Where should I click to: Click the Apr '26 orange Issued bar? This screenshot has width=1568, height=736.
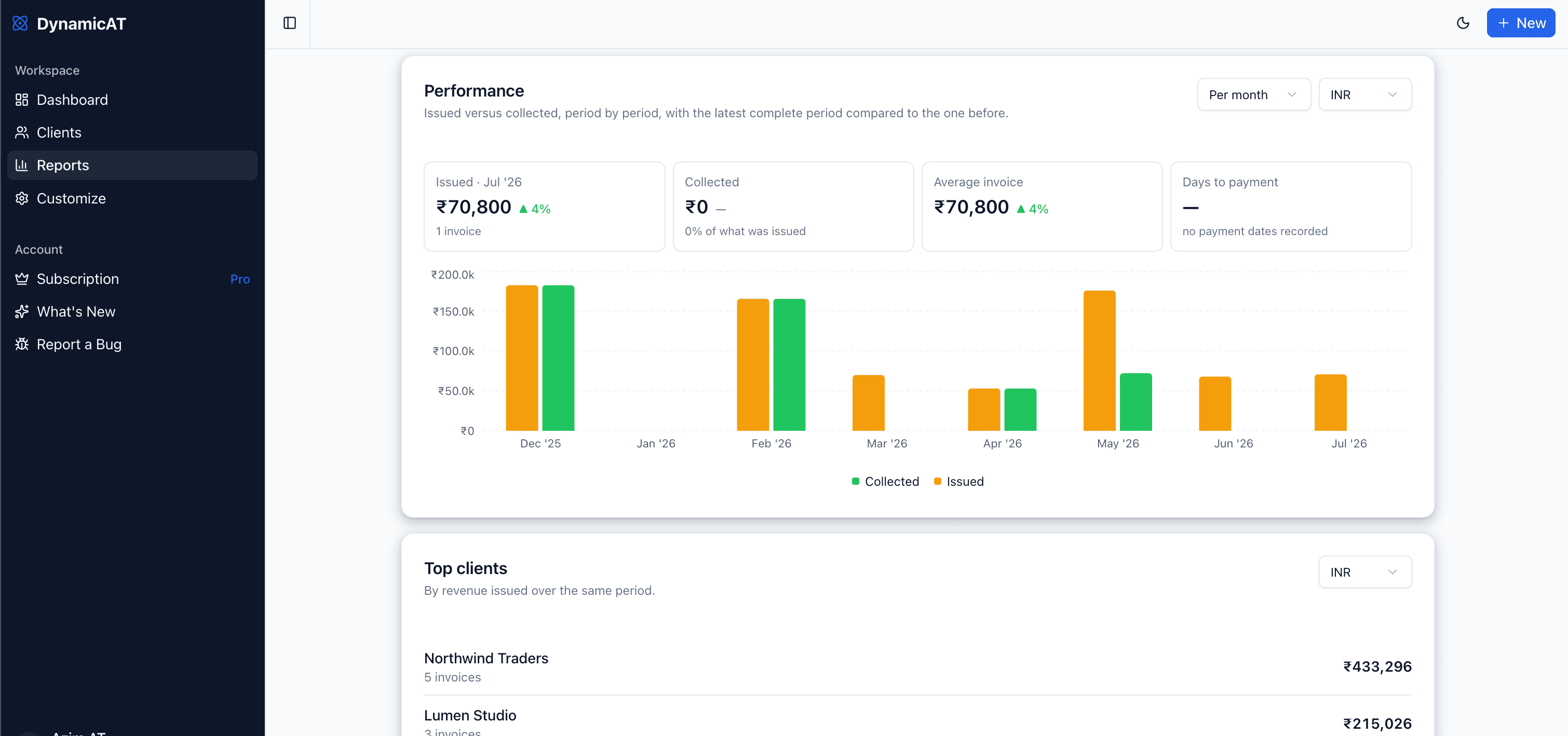[x=984, y=410]
